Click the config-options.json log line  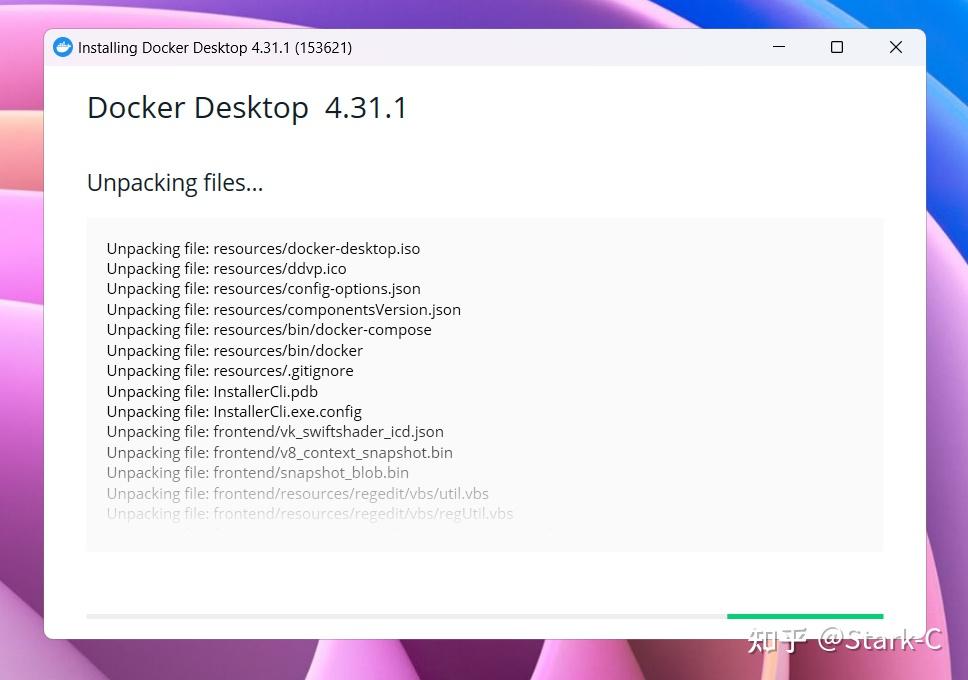tap(263, 288)
